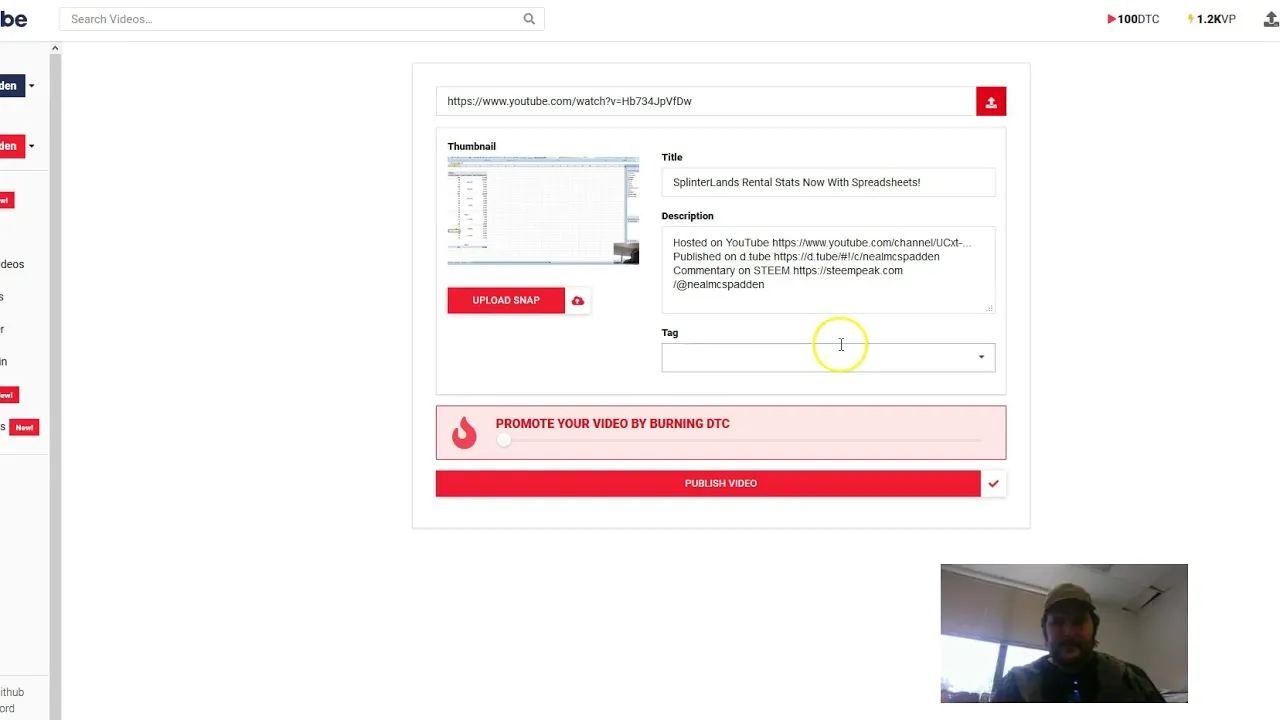The width and height of the screenshot is (1280, 720).
Task: Click inside the Description text area
Action: 828,270
